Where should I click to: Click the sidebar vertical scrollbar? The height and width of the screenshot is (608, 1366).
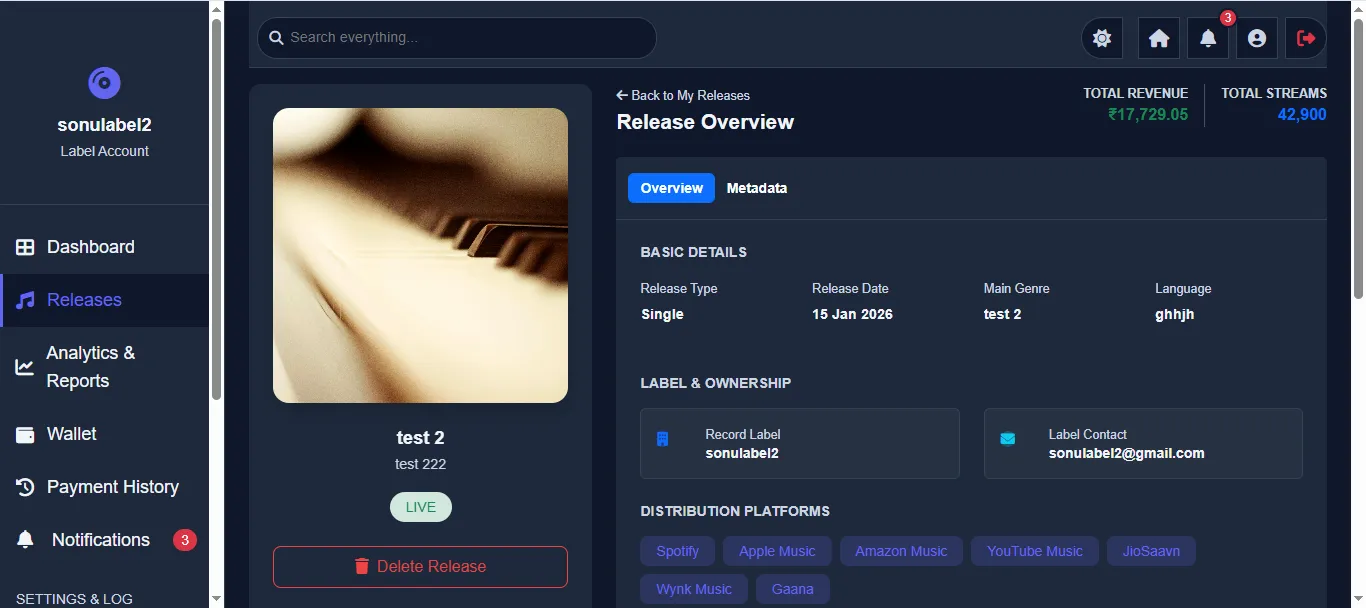216,210
